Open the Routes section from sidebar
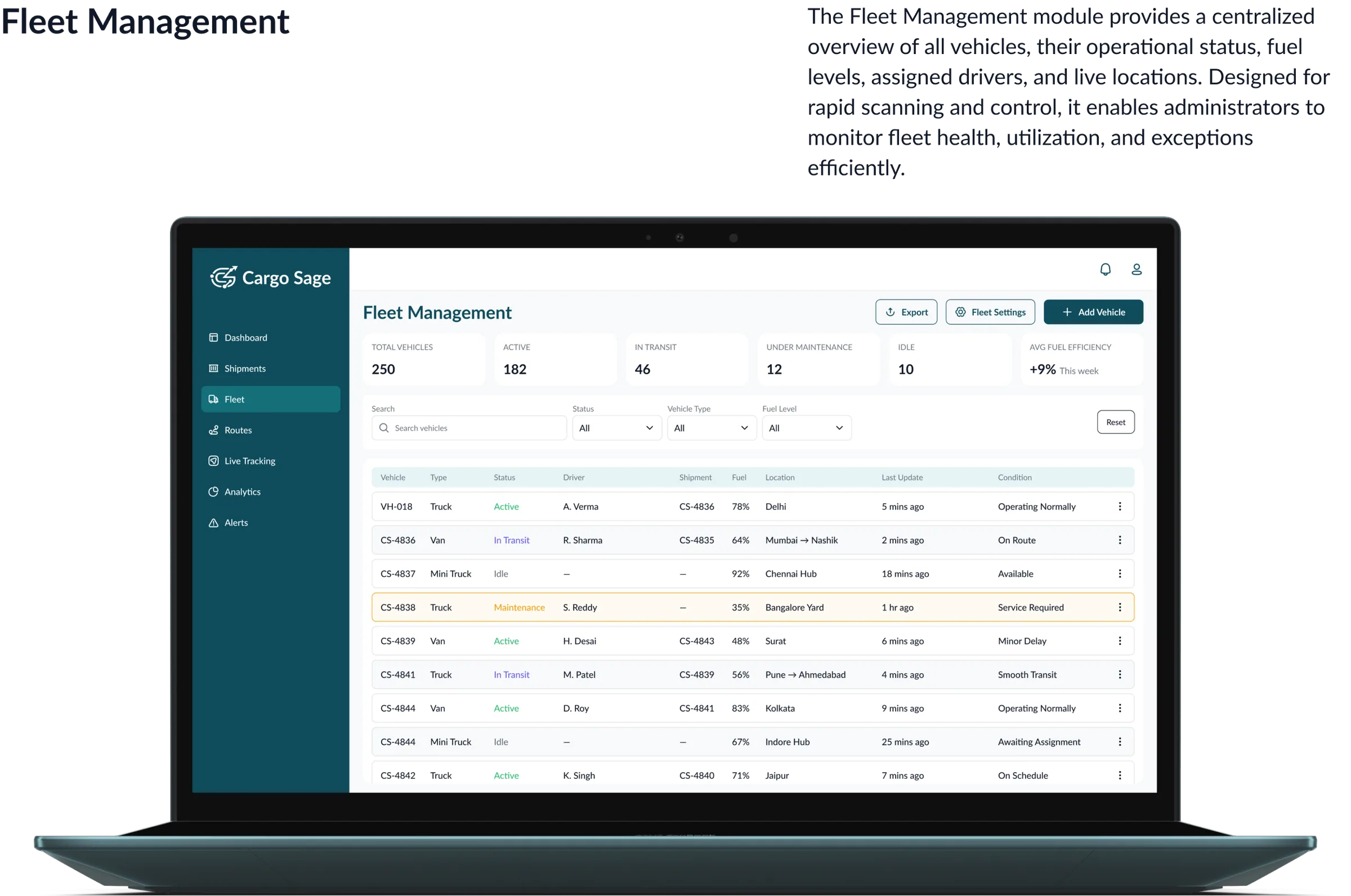The width and height of the screenshot is (1351, 896). [x=238, y=430]
